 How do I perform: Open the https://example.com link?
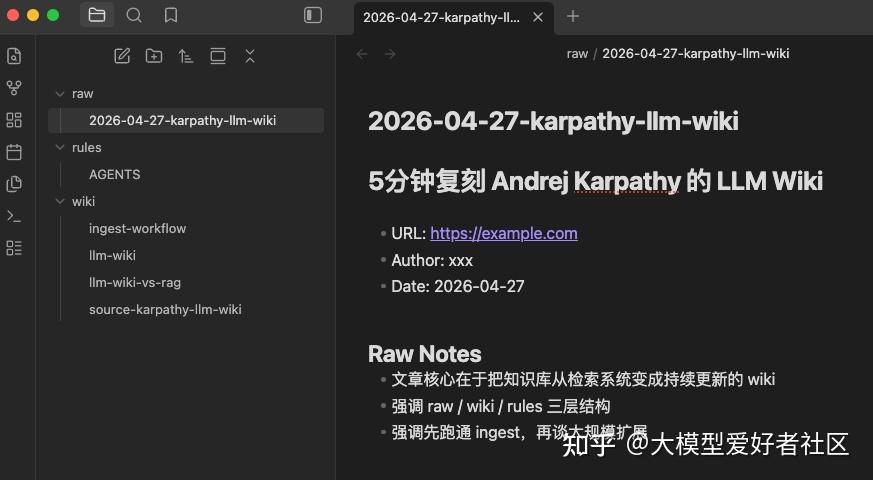(x=504, y=233)
